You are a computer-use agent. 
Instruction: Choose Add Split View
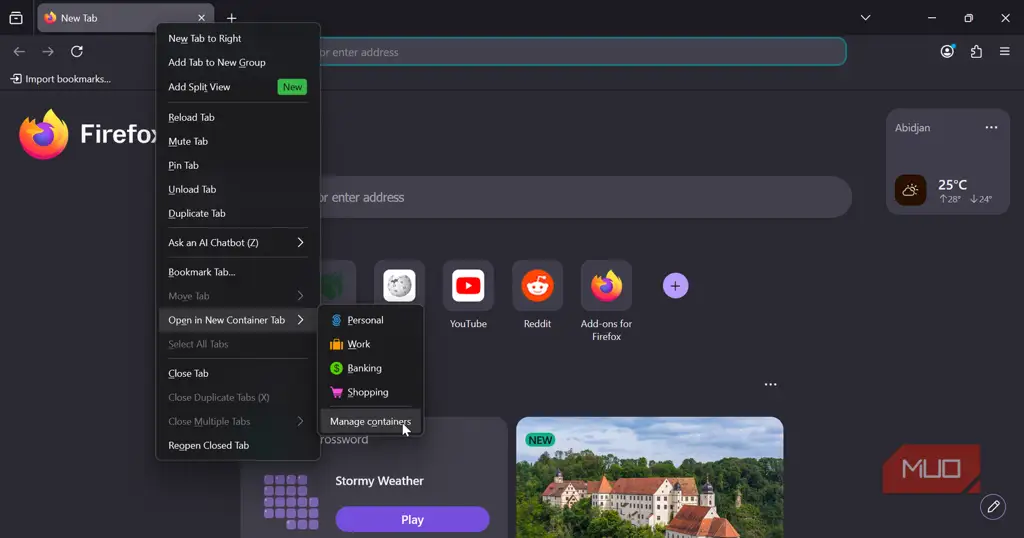[238, 87]
